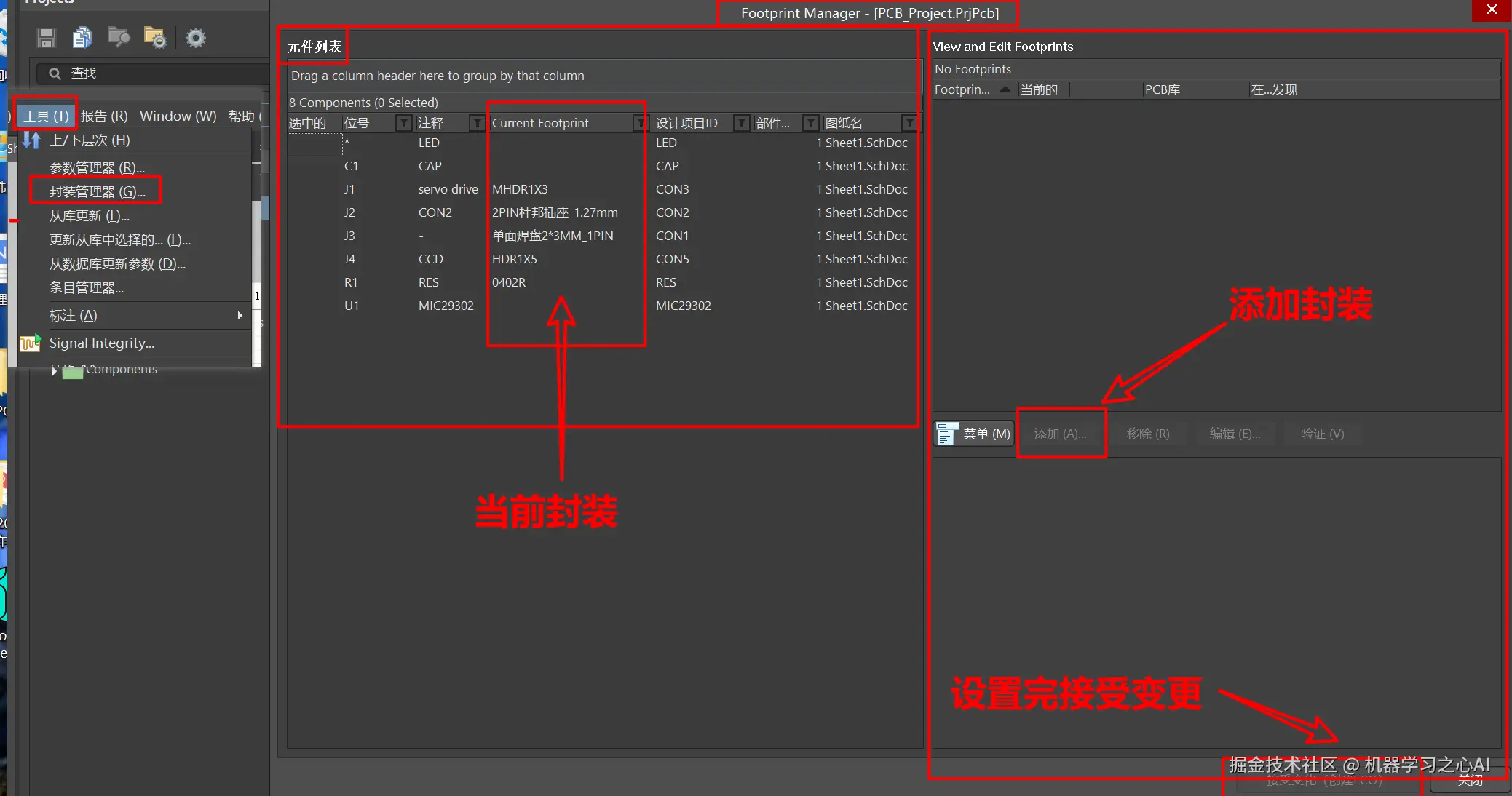
Task: Check the selection box on the wildcard row
Action: [x=314, y=144]
